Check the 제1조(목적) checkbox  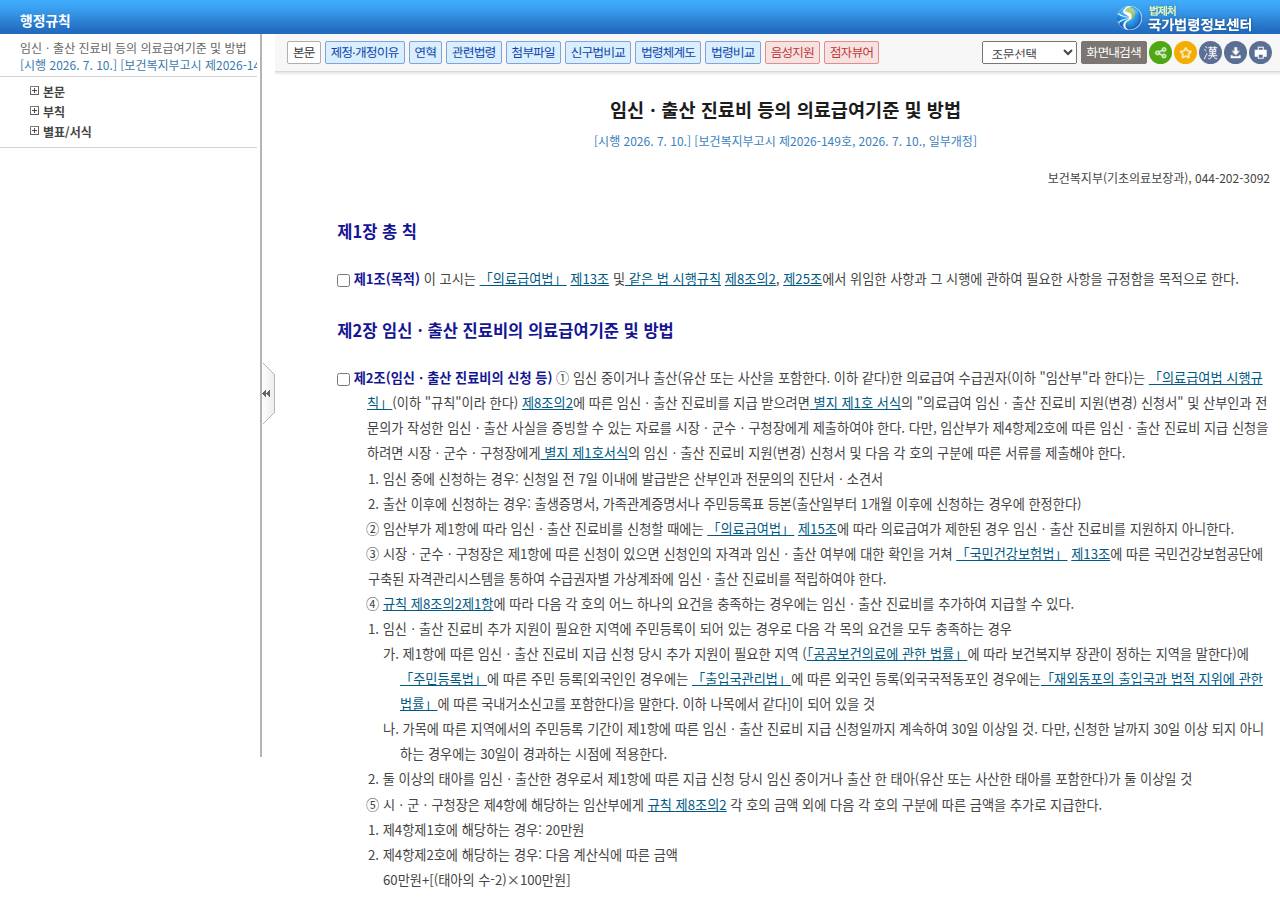(x=343, y=281)
